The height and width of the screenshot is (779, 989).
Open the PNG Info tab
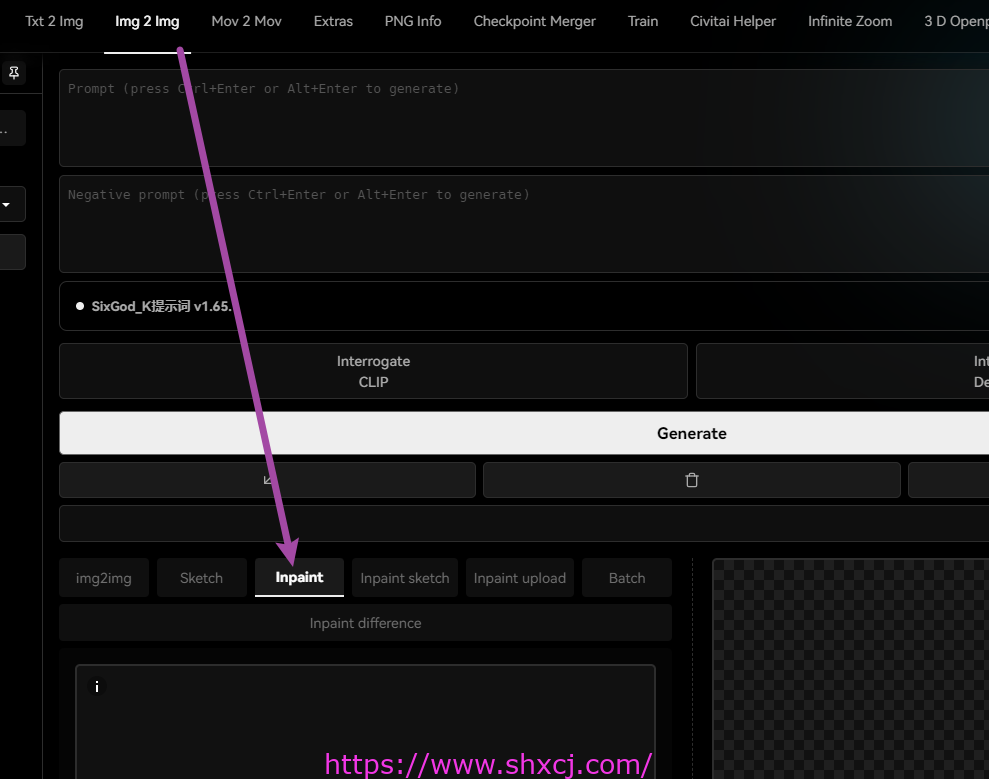pos(413,21)
